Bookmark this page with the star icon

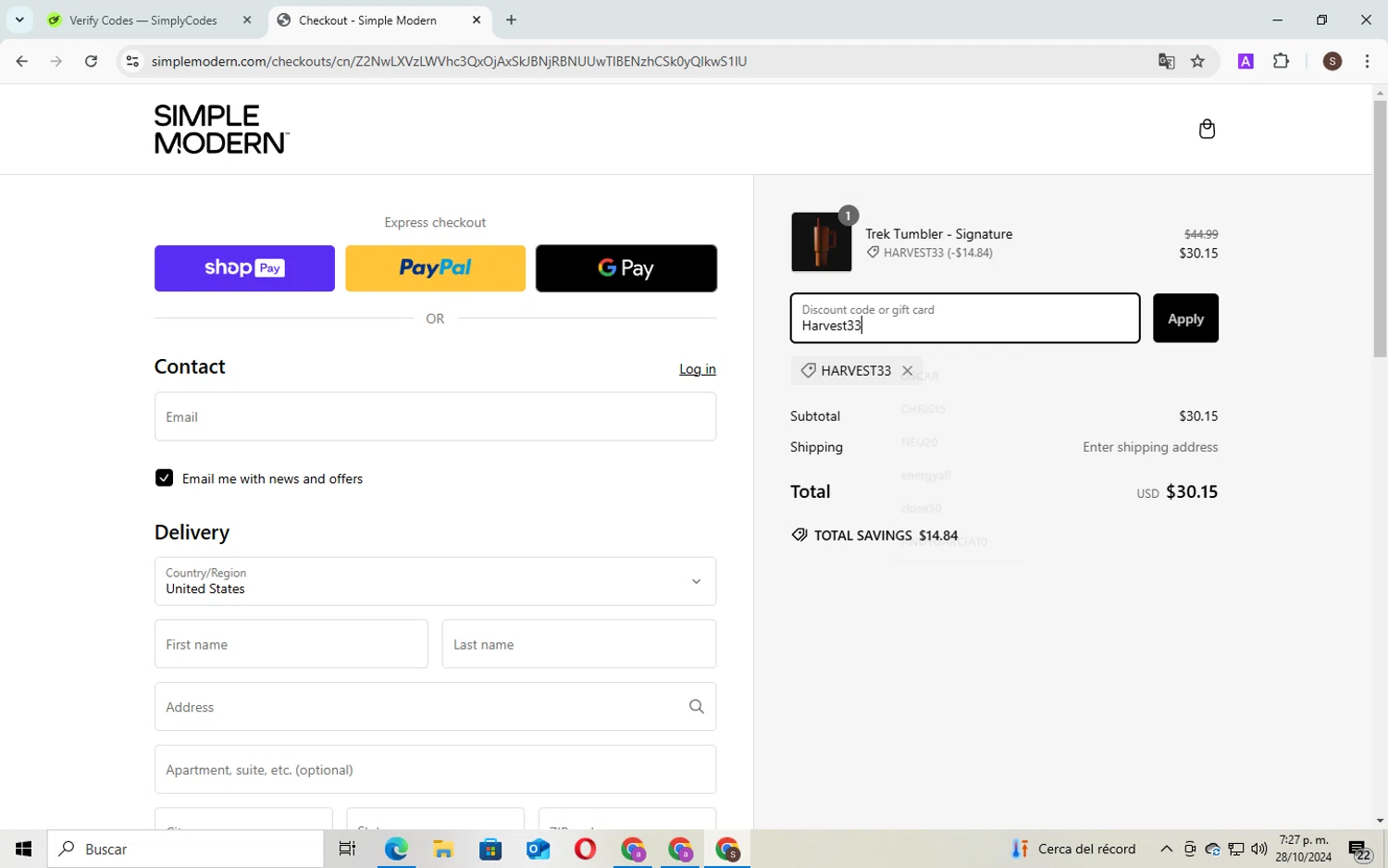point(1197,61)
